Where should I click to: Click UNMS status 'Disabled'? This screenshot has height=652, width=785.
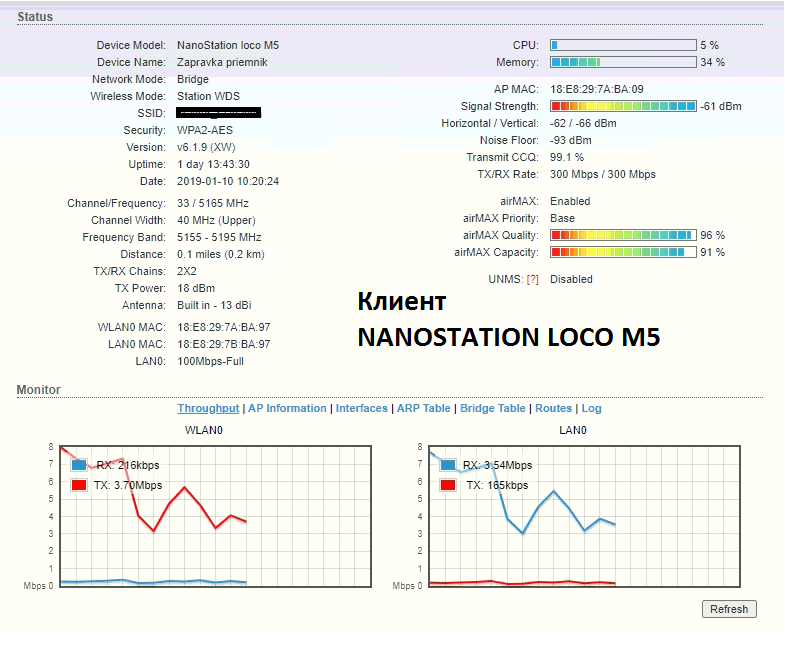coord(571,279)
